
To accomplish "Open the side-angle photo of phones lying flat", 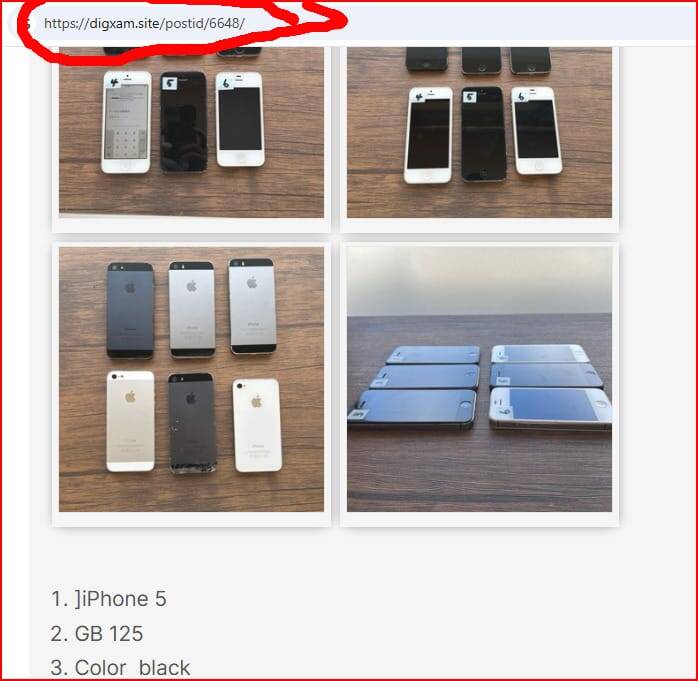I will pyautogui.click(x=479, y=379).
